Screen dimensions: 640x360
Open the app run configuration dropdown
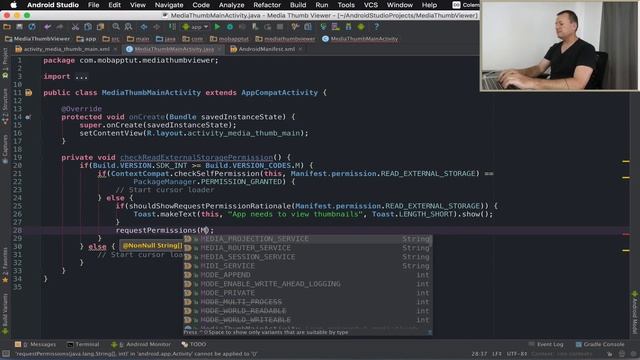196,27
